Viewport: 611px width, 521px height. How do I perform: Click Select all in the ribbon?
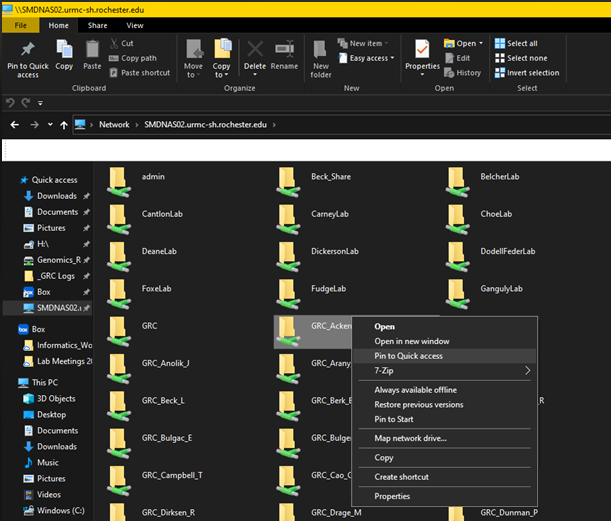click(516, 43)
